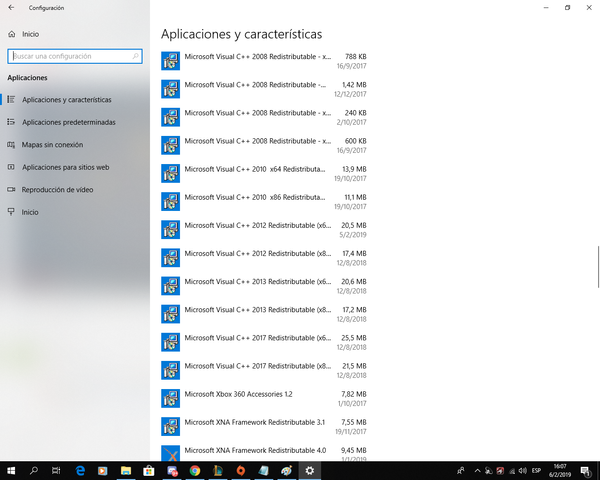Open the paint palette icon in the taskbar
The width and height of the screenshot is (600, 480).
coord(287,470)
